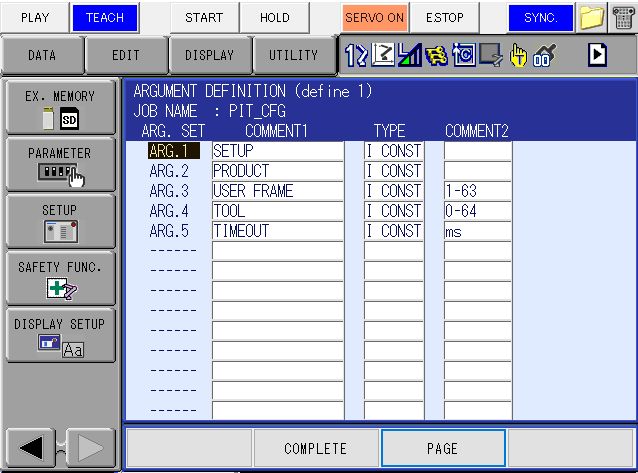Image resolution: width=638 pixels, height=473 pixels.
Task: Open the SETUP menu in sidebar
Action: pyautogui.click(x=60, y=221)
